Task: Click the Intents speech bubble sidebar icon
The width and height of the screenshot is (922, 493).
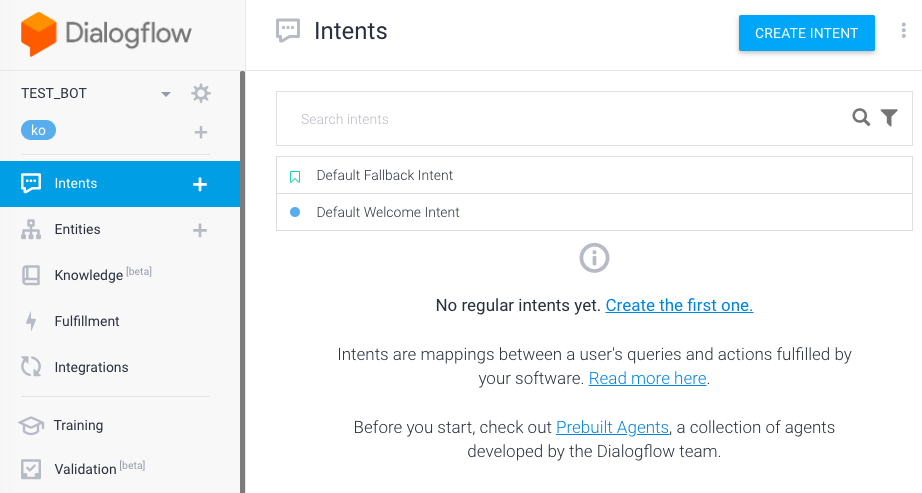Action: [x=31, y=183]
